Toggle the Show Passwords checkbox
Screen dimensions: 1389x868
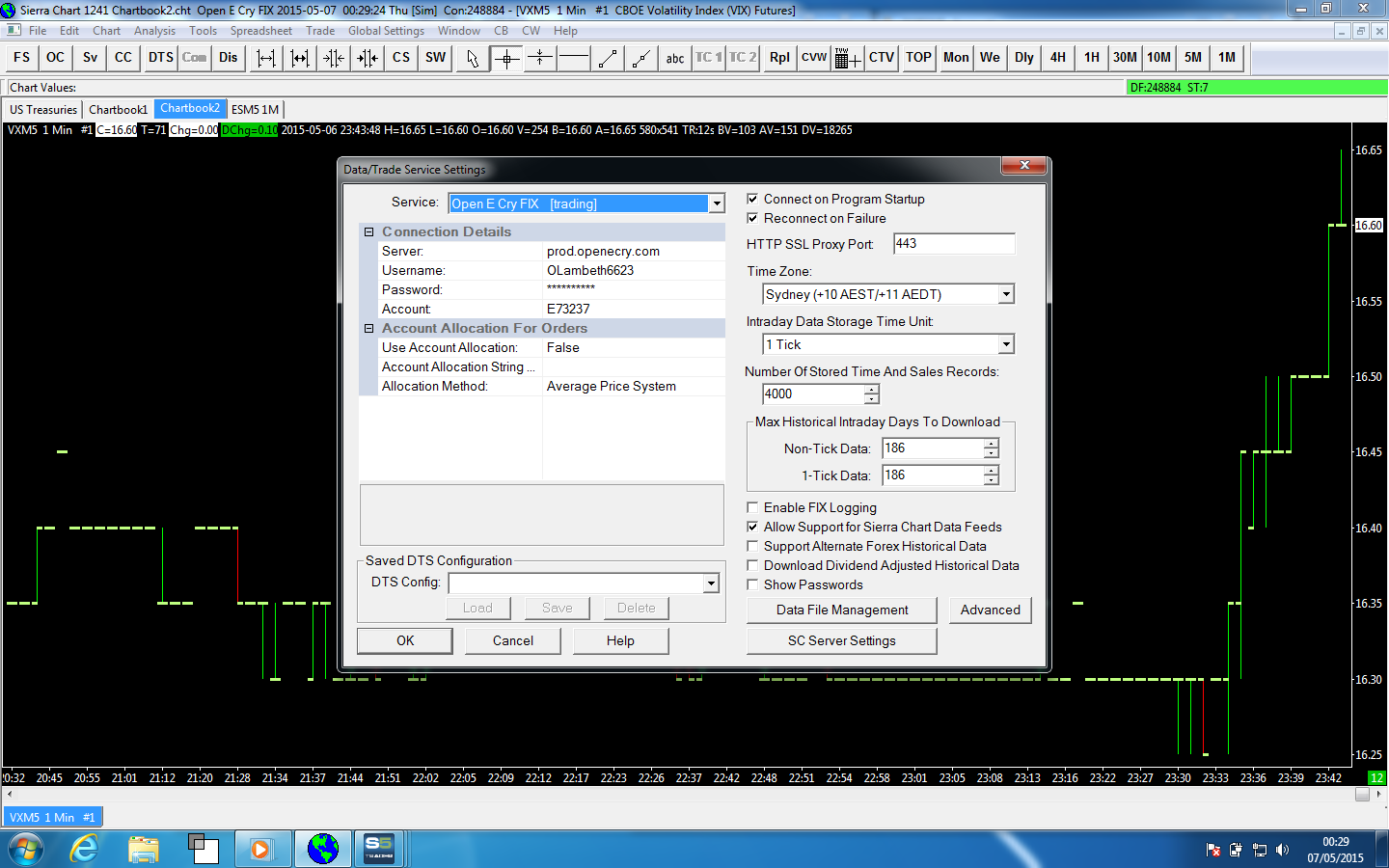coord(752,585)
